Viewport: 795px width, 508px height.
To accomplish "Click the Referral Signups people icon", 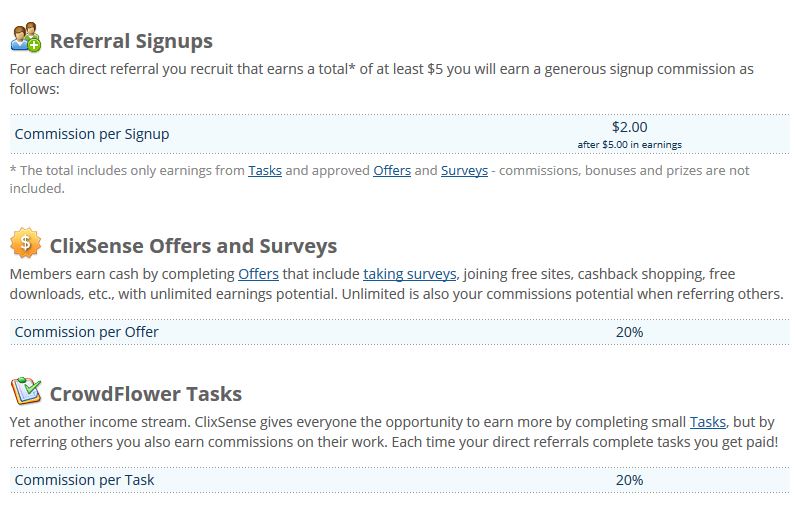I will (x=25, y=37).
